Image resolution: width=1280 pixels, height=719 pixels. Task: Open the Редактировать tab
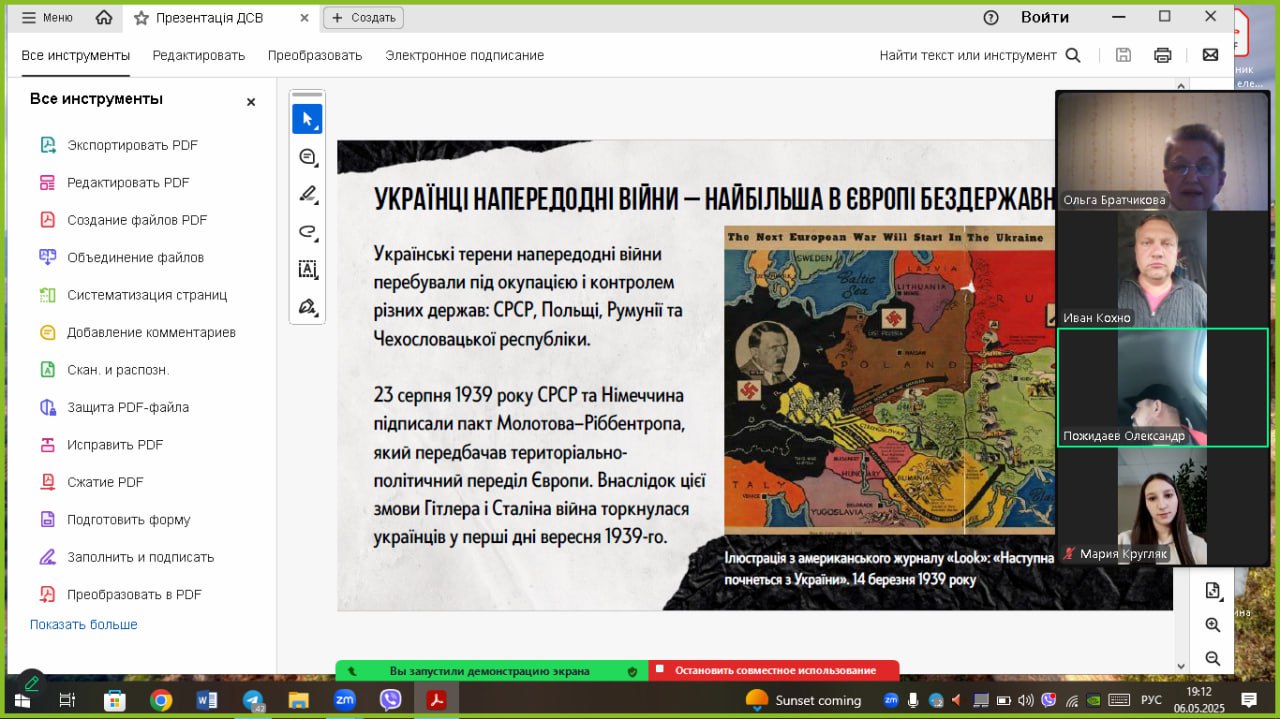[199, 55]
